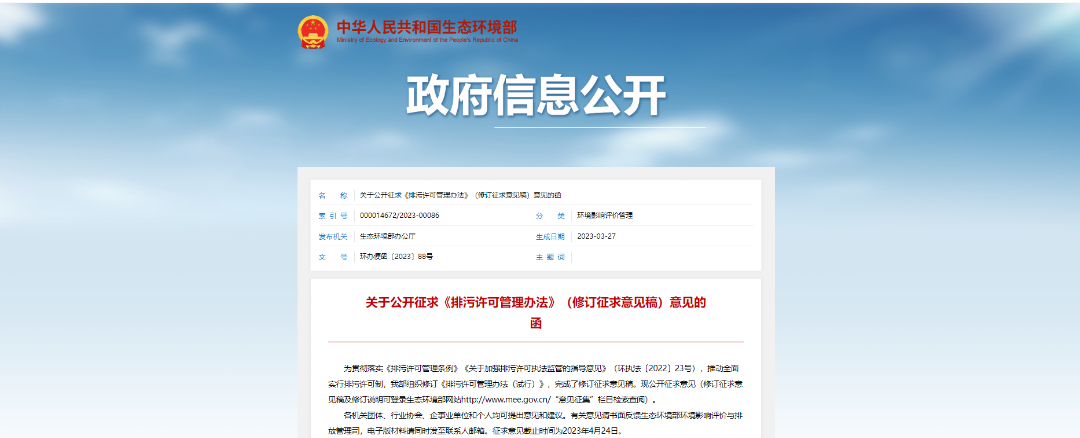Click the issuing agency value 生态环境部办公厅

point(387,236)
